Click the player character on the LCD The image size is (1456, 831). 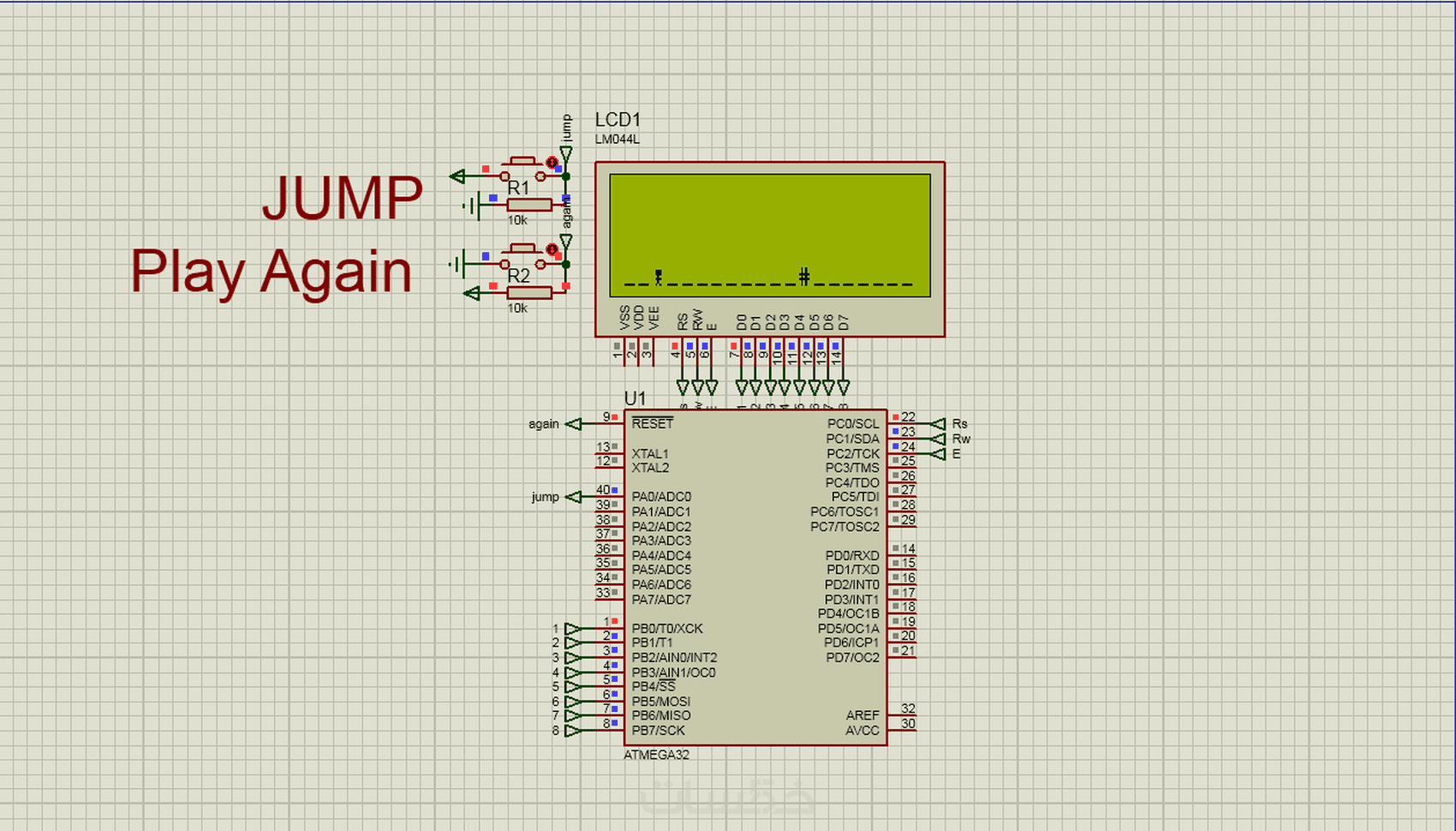click(658, 277)
